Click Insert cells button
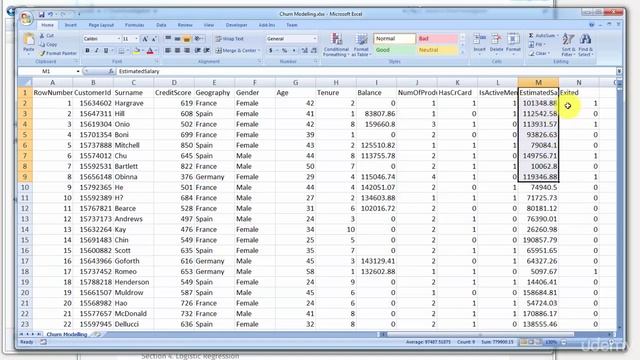Viewport: 640px width, 360px height. (479, 44)
